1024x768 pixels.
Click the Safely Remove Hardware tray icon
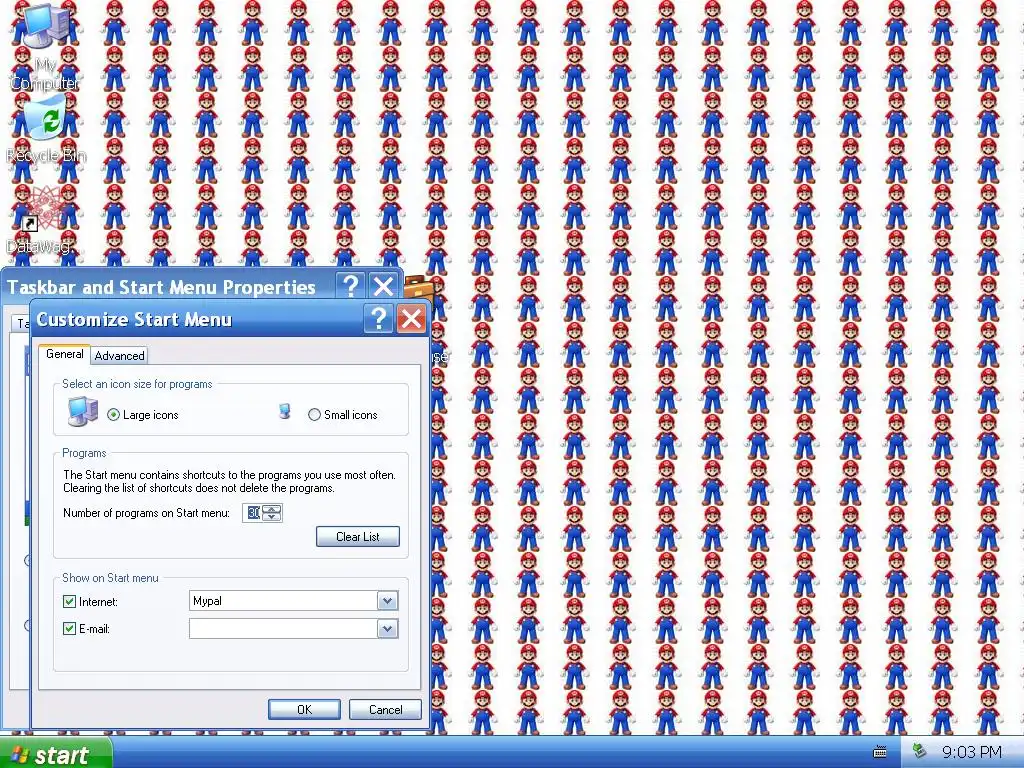point(920,751)
